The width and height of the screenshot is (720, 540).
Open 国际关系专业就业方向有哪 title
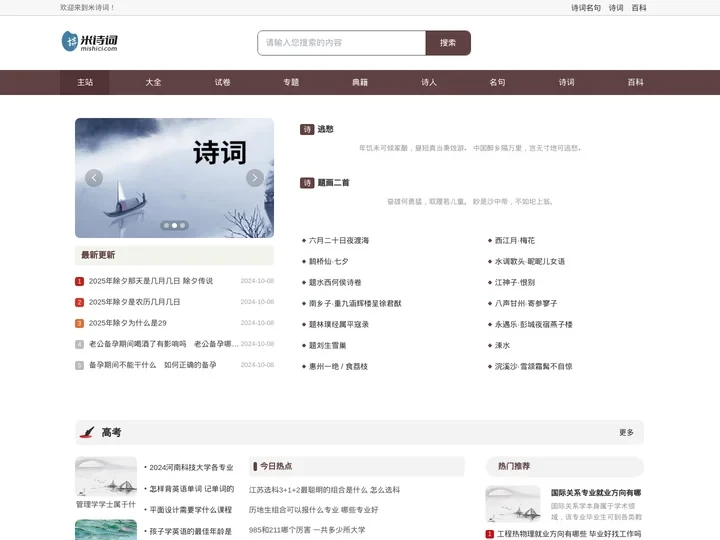click(x=596, y=493)
